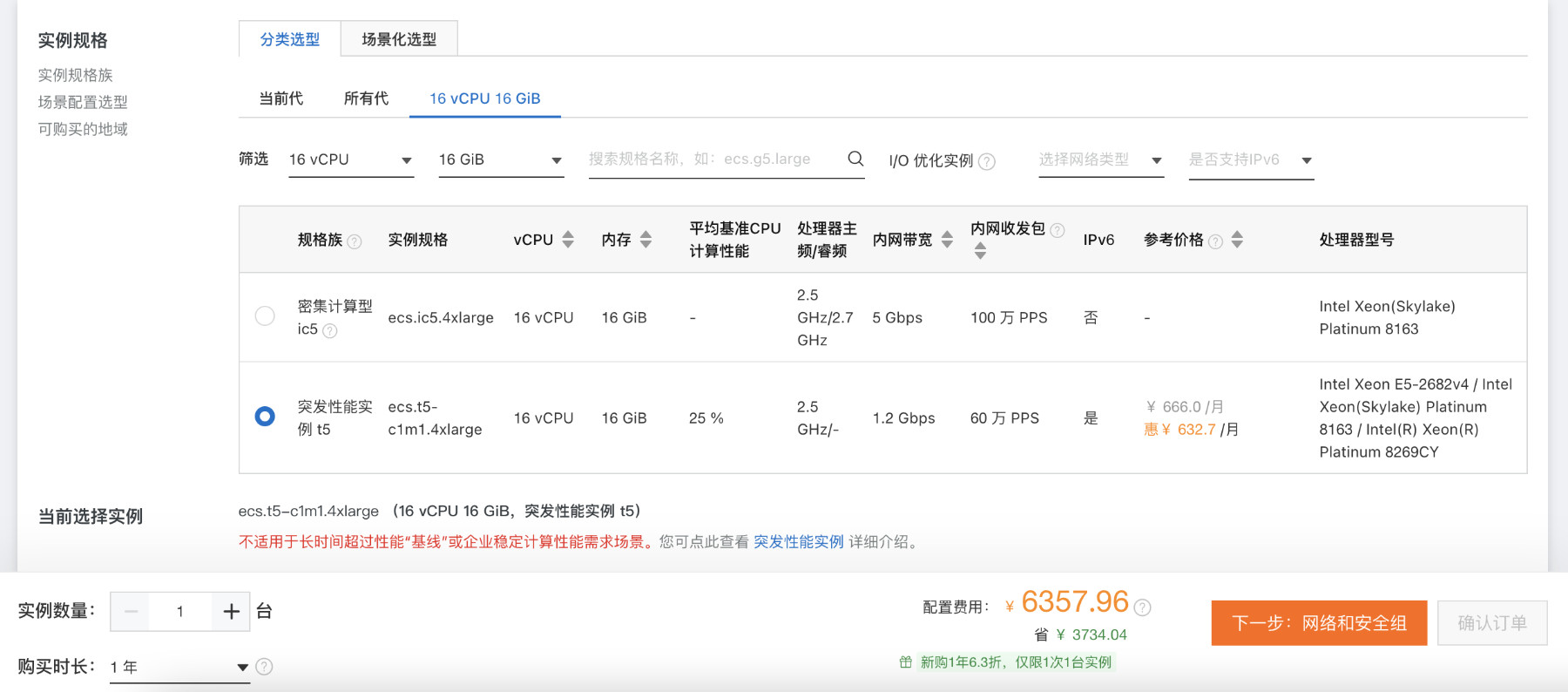Screen dimensions: 1568x692
Task: Jump to 实例规格族 section link
Action: 76,75
